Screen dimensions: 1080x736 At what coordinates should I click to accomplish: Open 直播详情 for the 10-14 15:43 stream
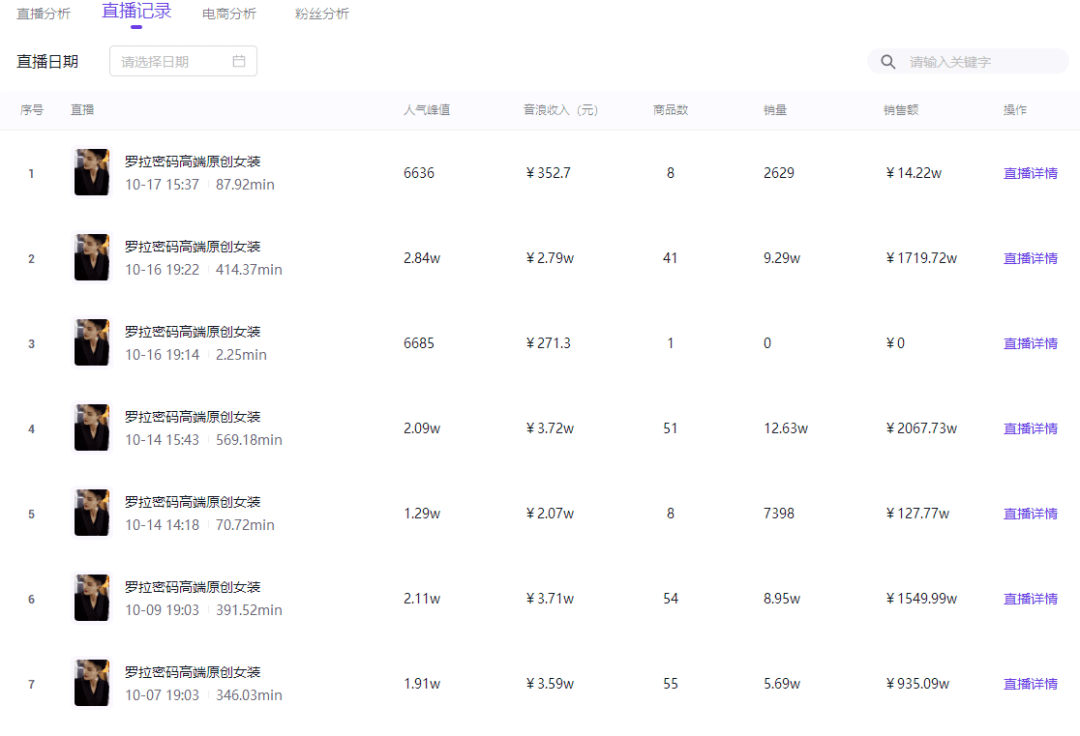pos(1030,428)
